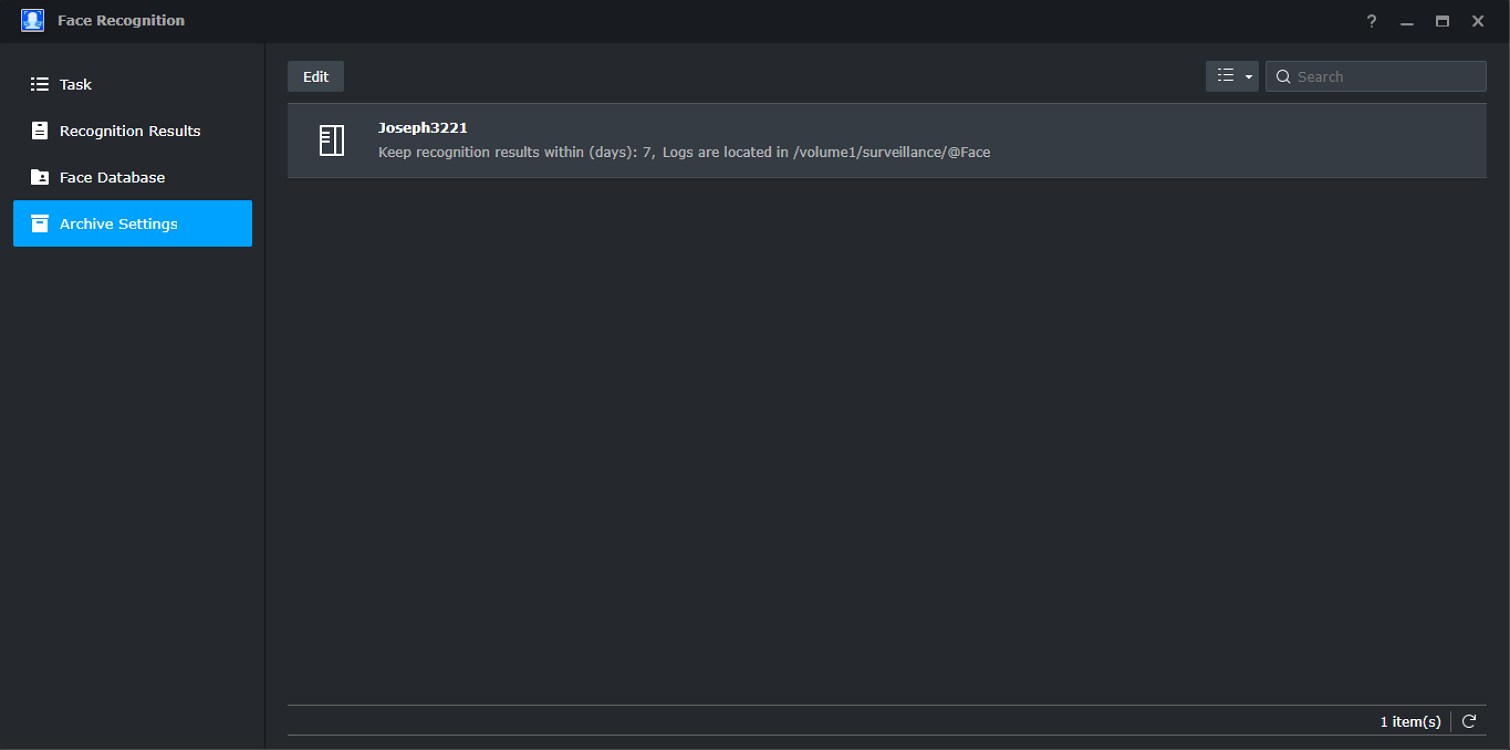Image resolution: width=1510 pixels, height=750 pixels.
Task: Switch to Recognition Results
Action: pos(130,131)
